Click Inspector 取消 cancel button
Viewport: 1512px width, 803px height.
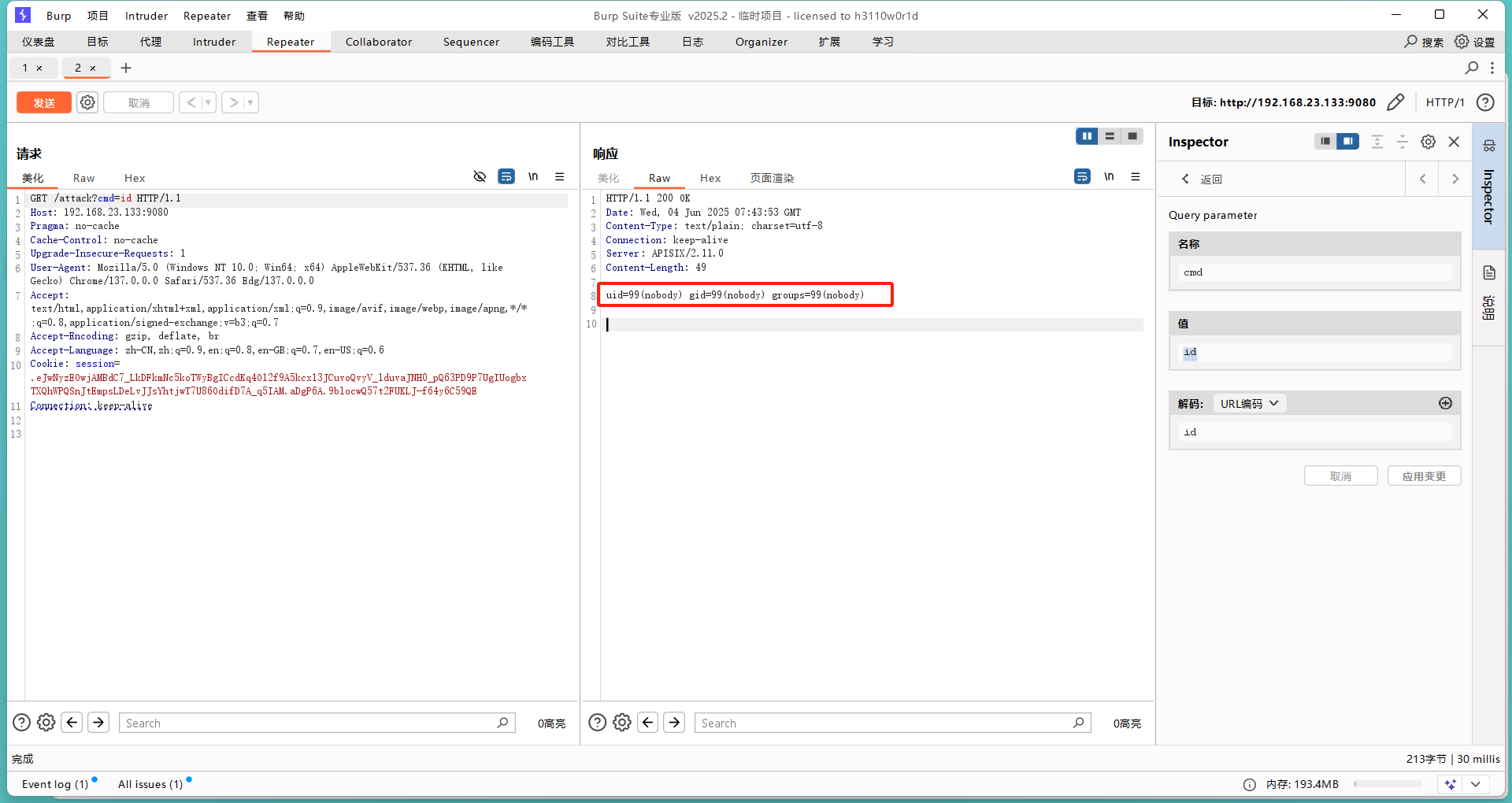[x=1340, y=476]
